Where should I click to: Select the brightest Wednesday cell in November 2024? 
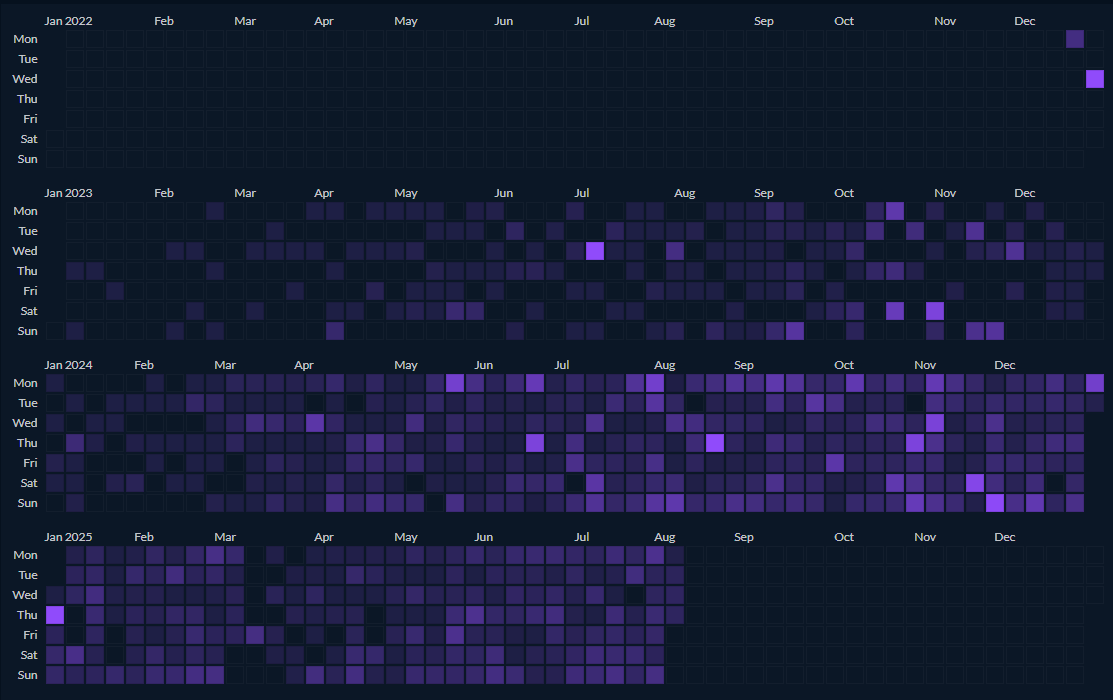[x=935, y=423]
